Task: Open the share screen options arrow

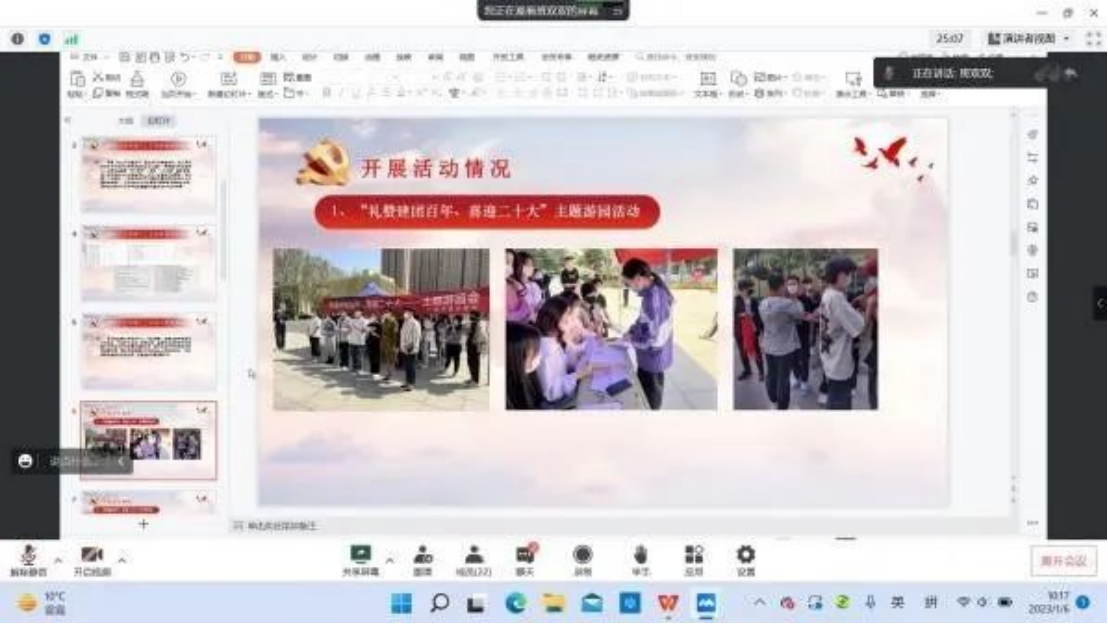Action: pyautogui.click(x=389, y=559)
